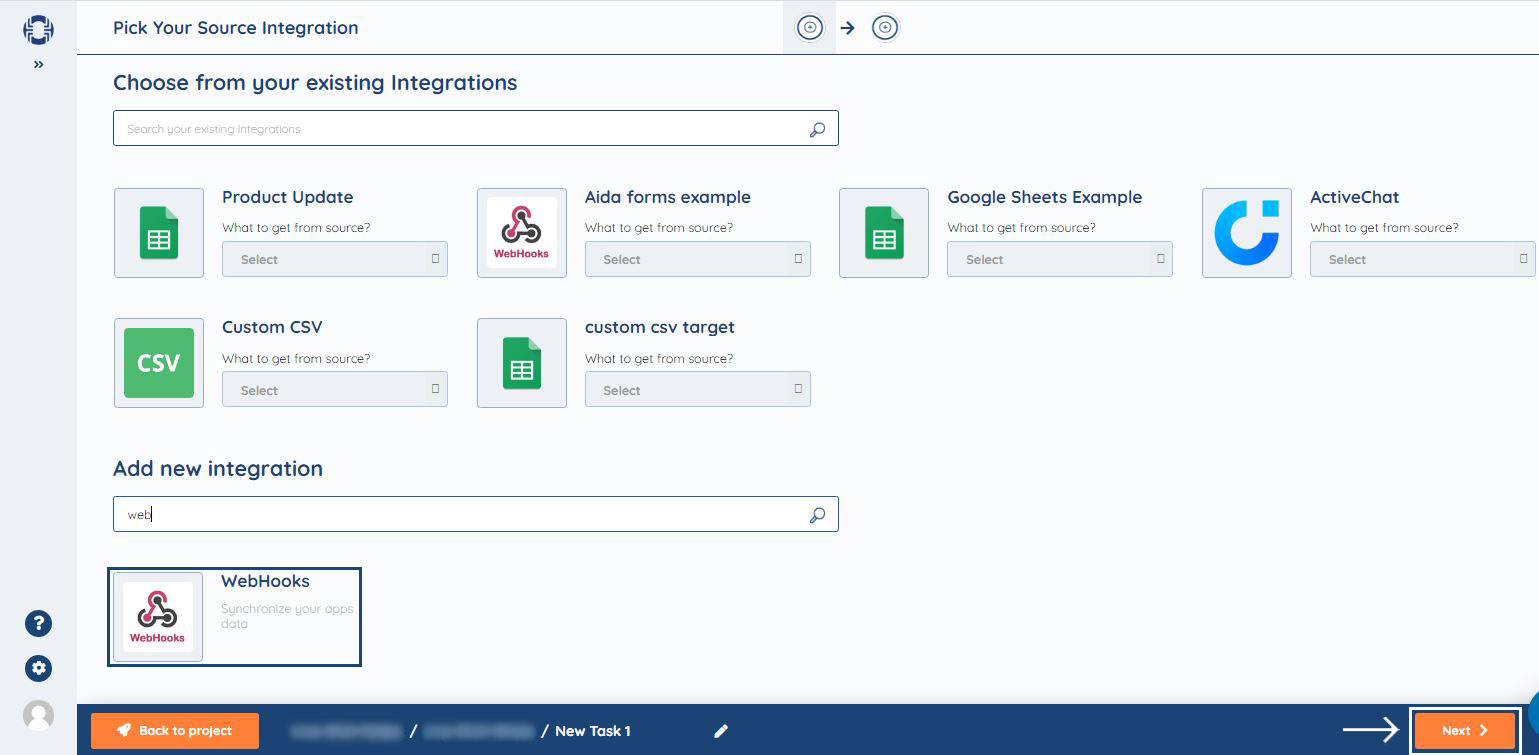
Task: Click the Aida forms example WebHooks icon
Action: click(x=522, y=233)
